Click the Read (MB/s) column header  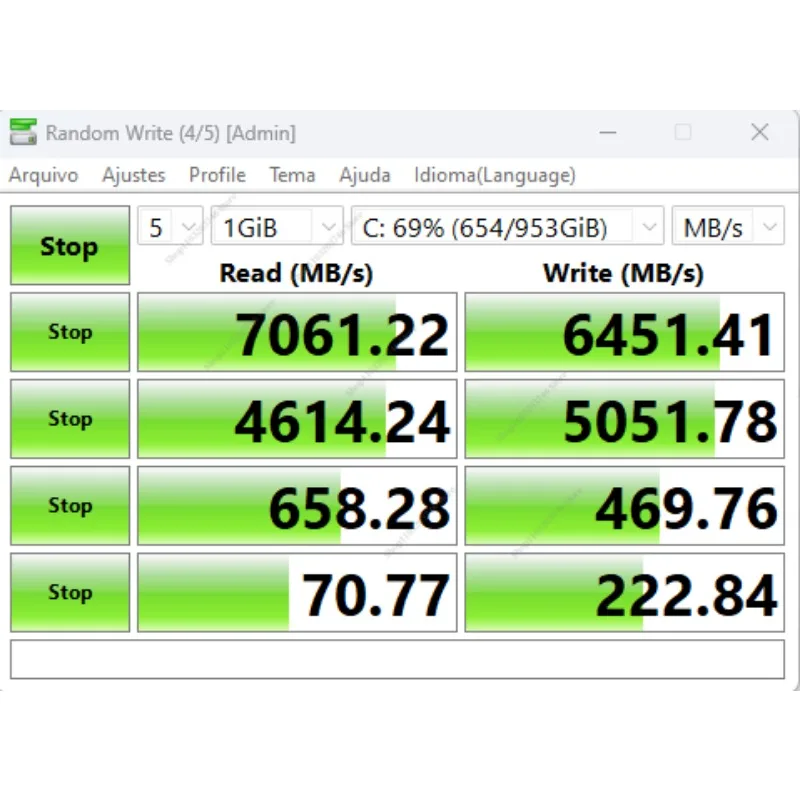tap(296, 273)
